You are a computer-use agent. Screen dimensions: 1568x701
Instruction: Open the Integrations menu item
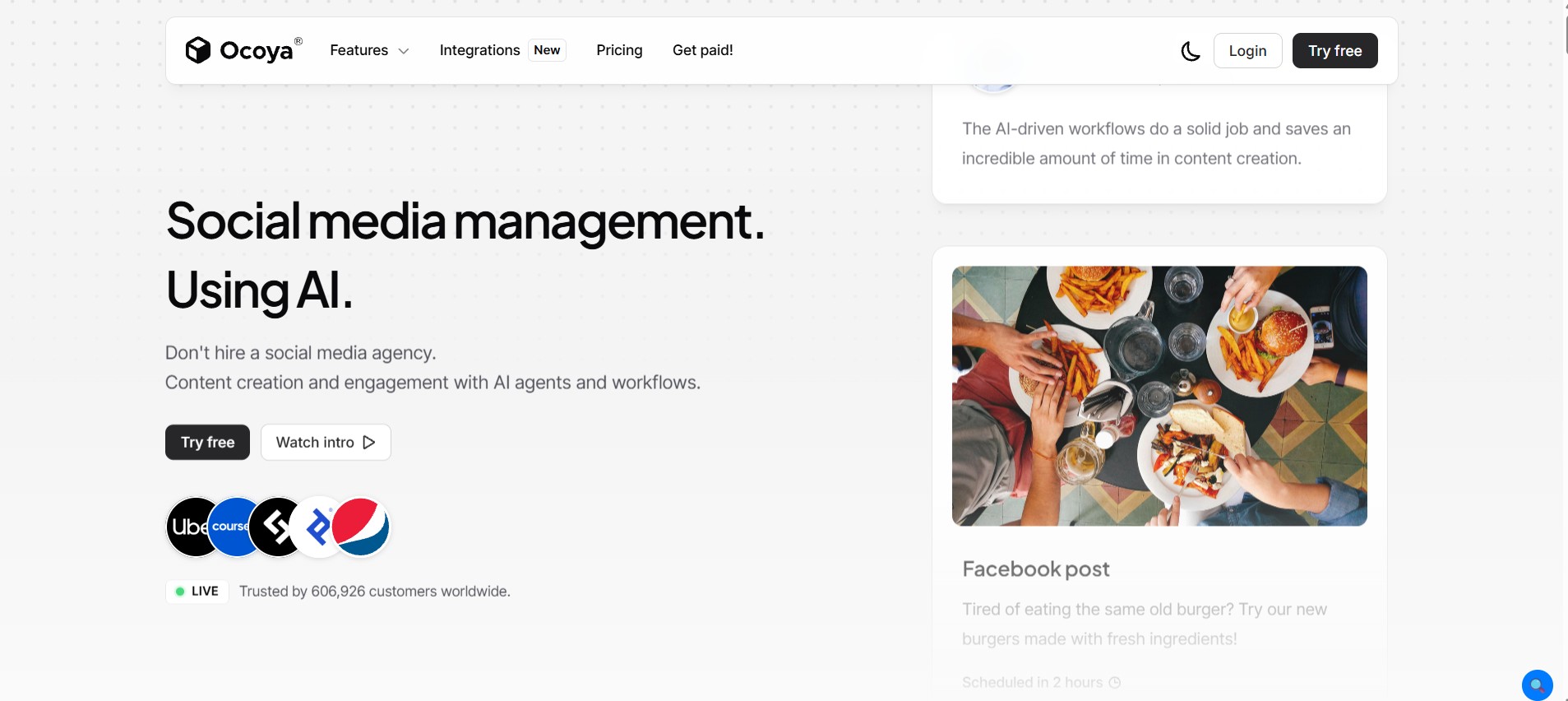[x=479, y=50]
